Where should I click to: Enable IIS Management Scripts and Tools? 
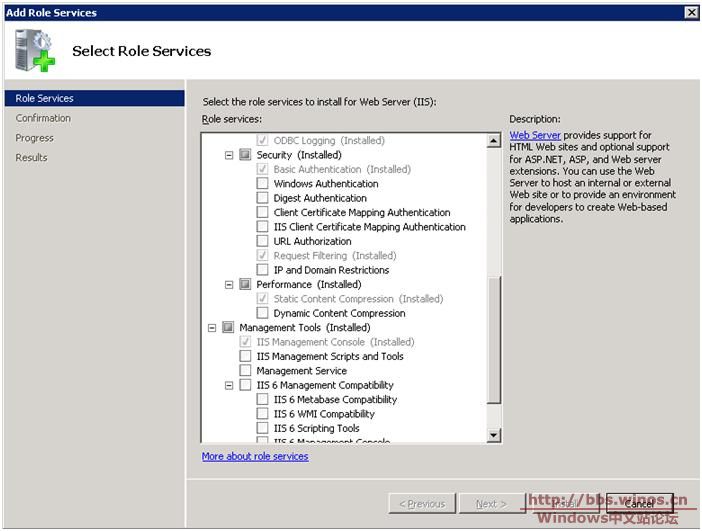[x=245, y=356]
